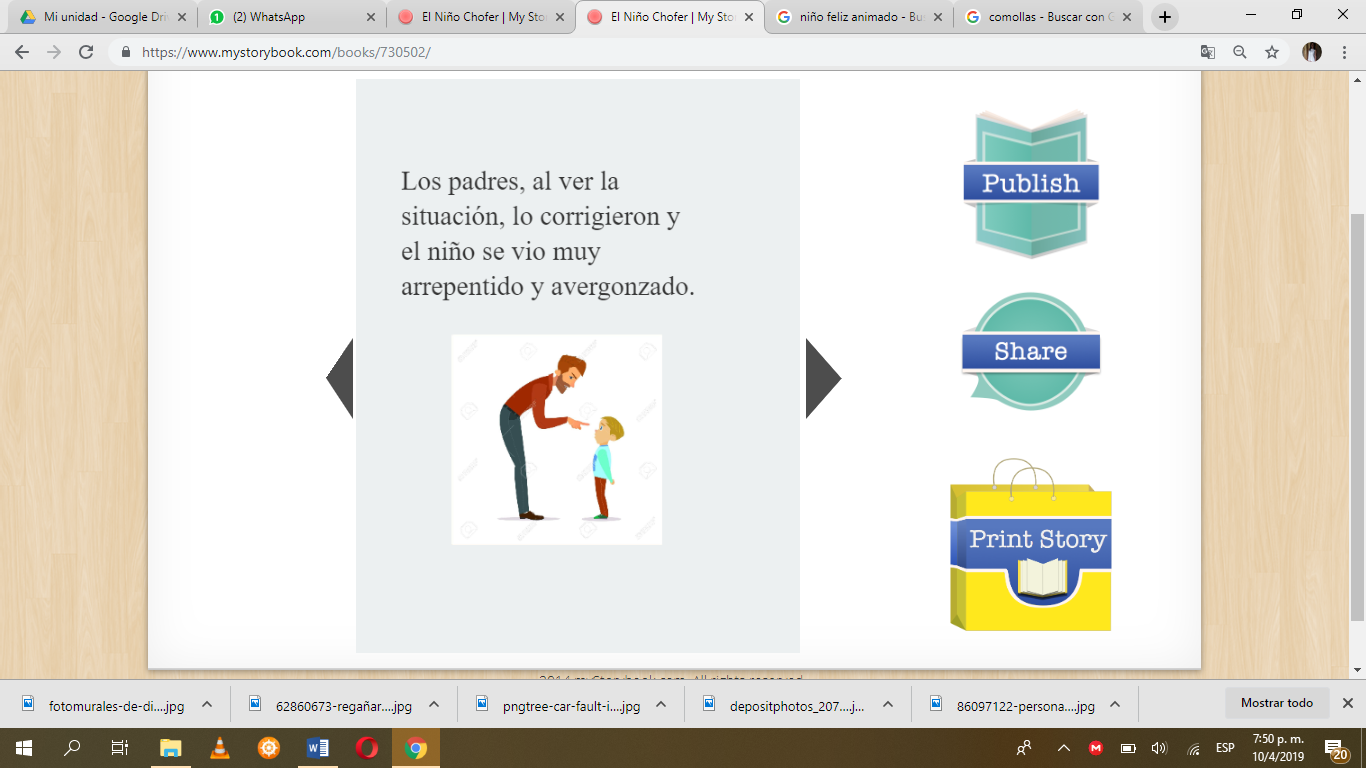Screen dimensions: 1366x768
Task: Close the niño feliz animado tab
Action: point(937,17)
